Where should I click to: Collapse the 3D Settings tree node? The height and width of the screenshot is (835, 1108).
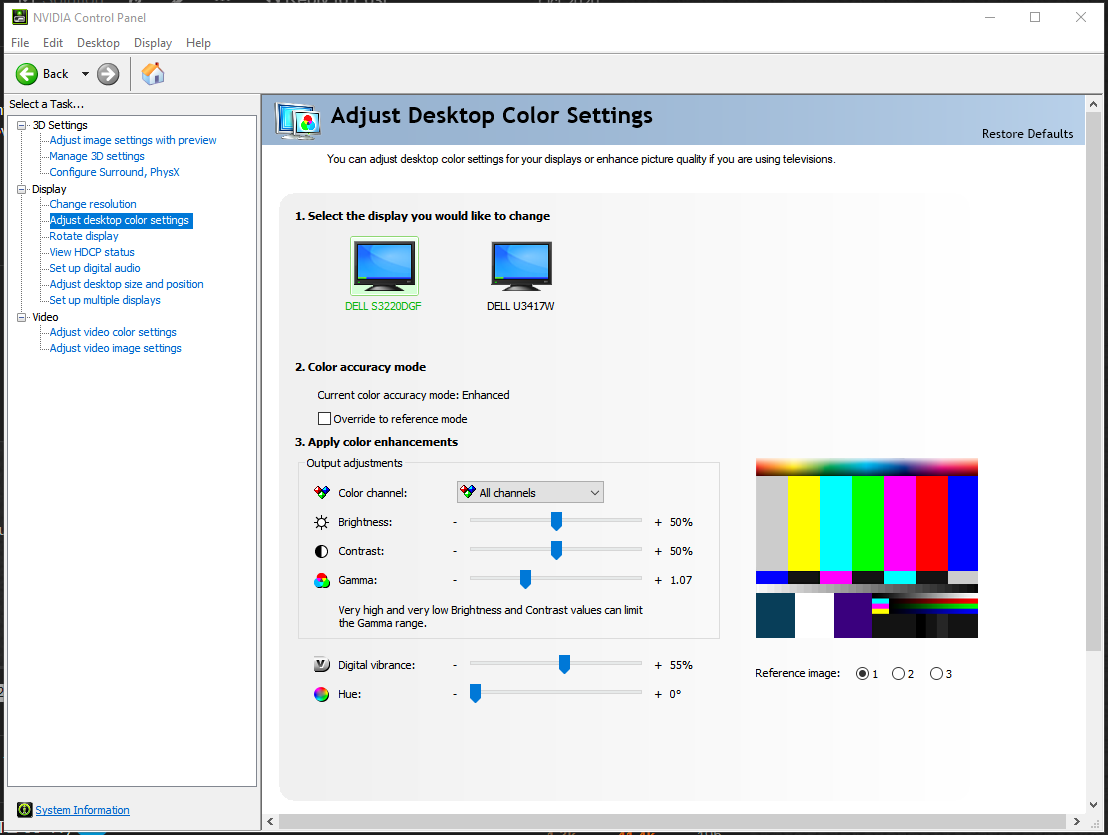tap(21, 125)
